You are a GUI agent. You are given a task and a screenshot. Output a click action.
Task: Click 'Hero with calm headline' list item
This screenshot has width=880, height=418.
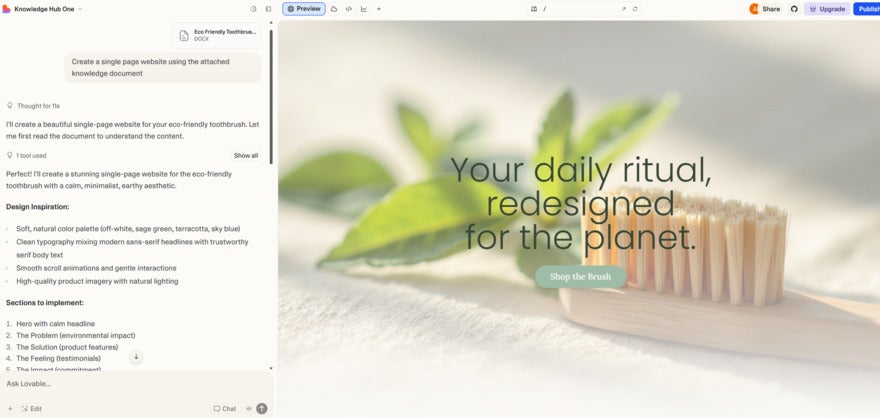coord(56,324)
